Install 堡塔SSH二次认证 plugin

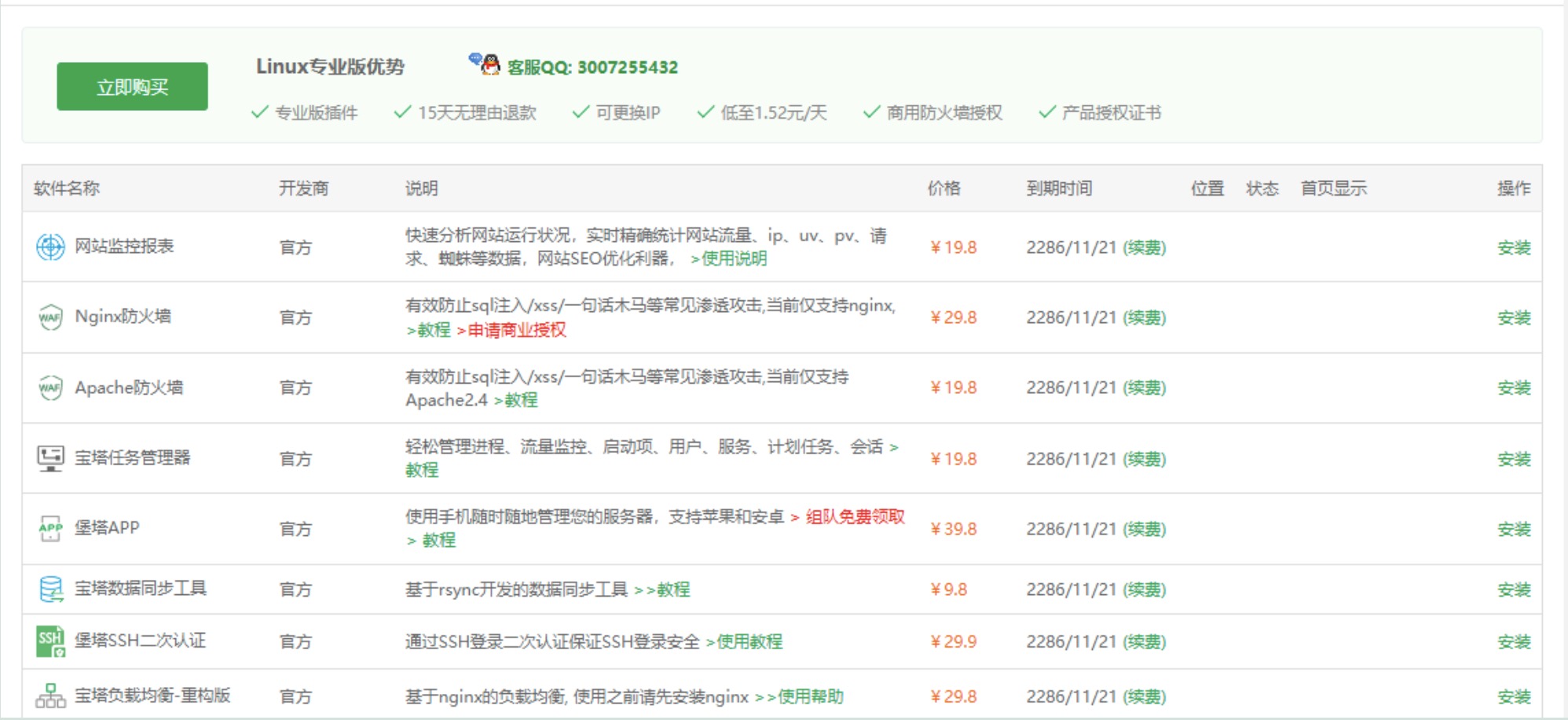(x=1513, y=641)
